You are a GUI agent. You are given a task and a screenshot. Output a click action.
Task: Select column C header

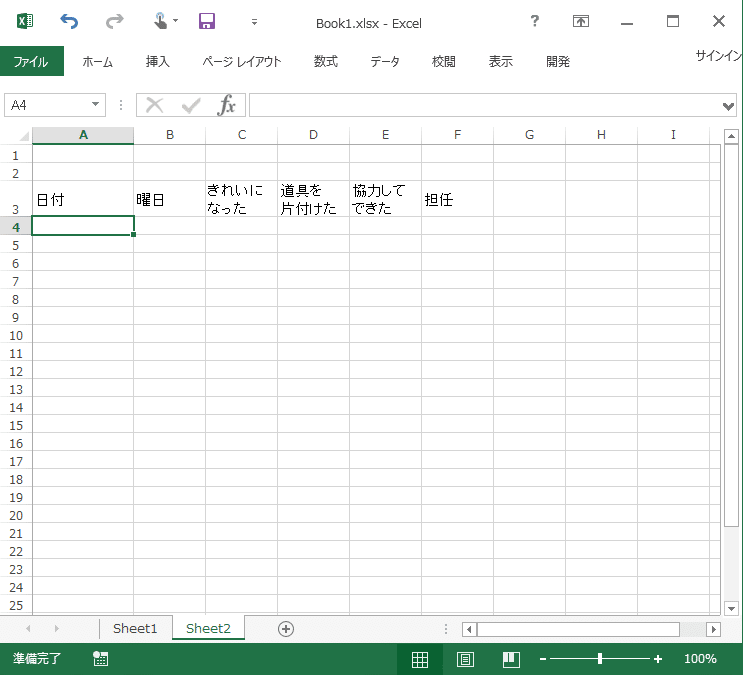242,135
